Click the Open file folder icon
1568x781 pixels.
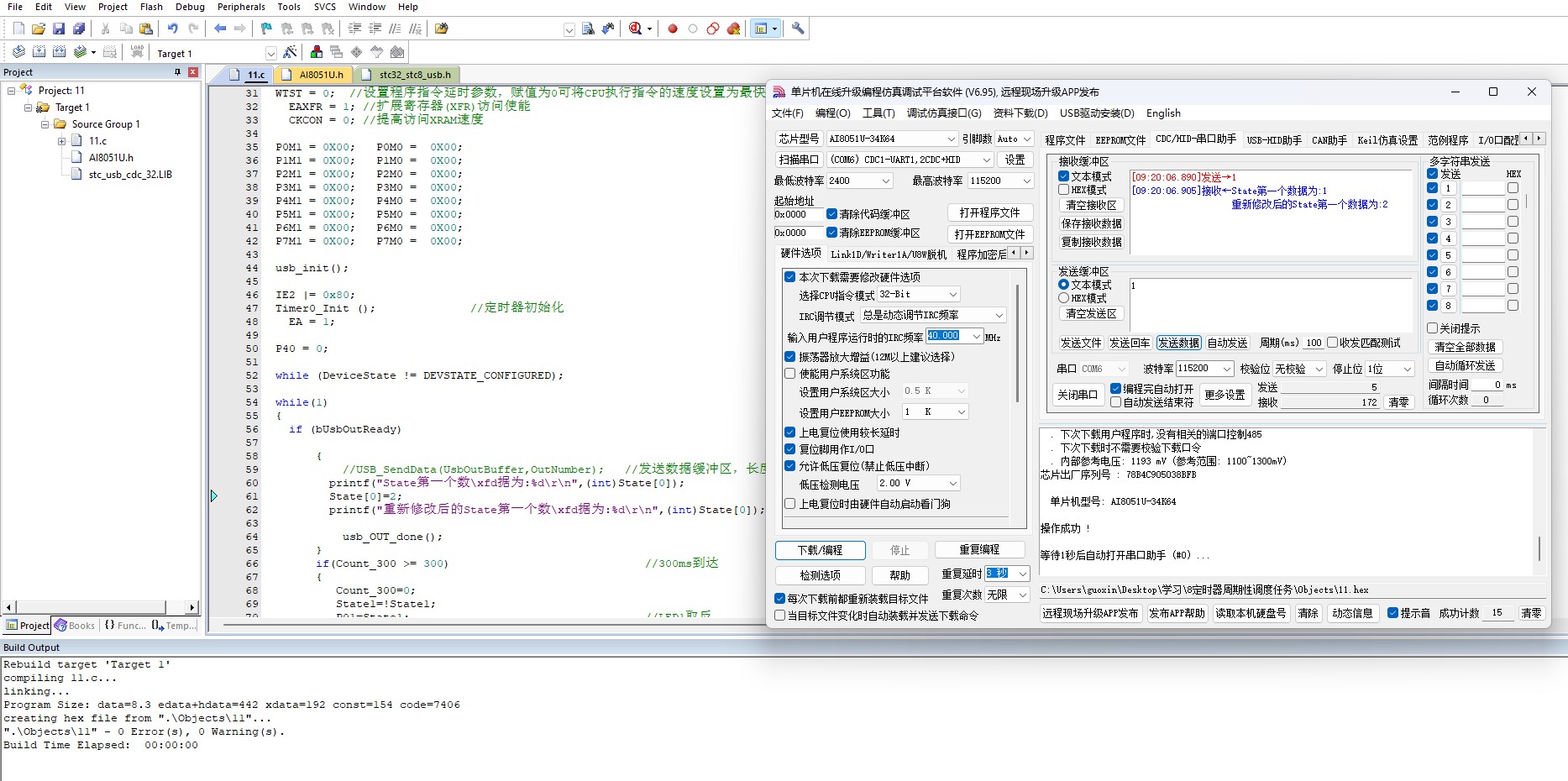pos(39,29)
